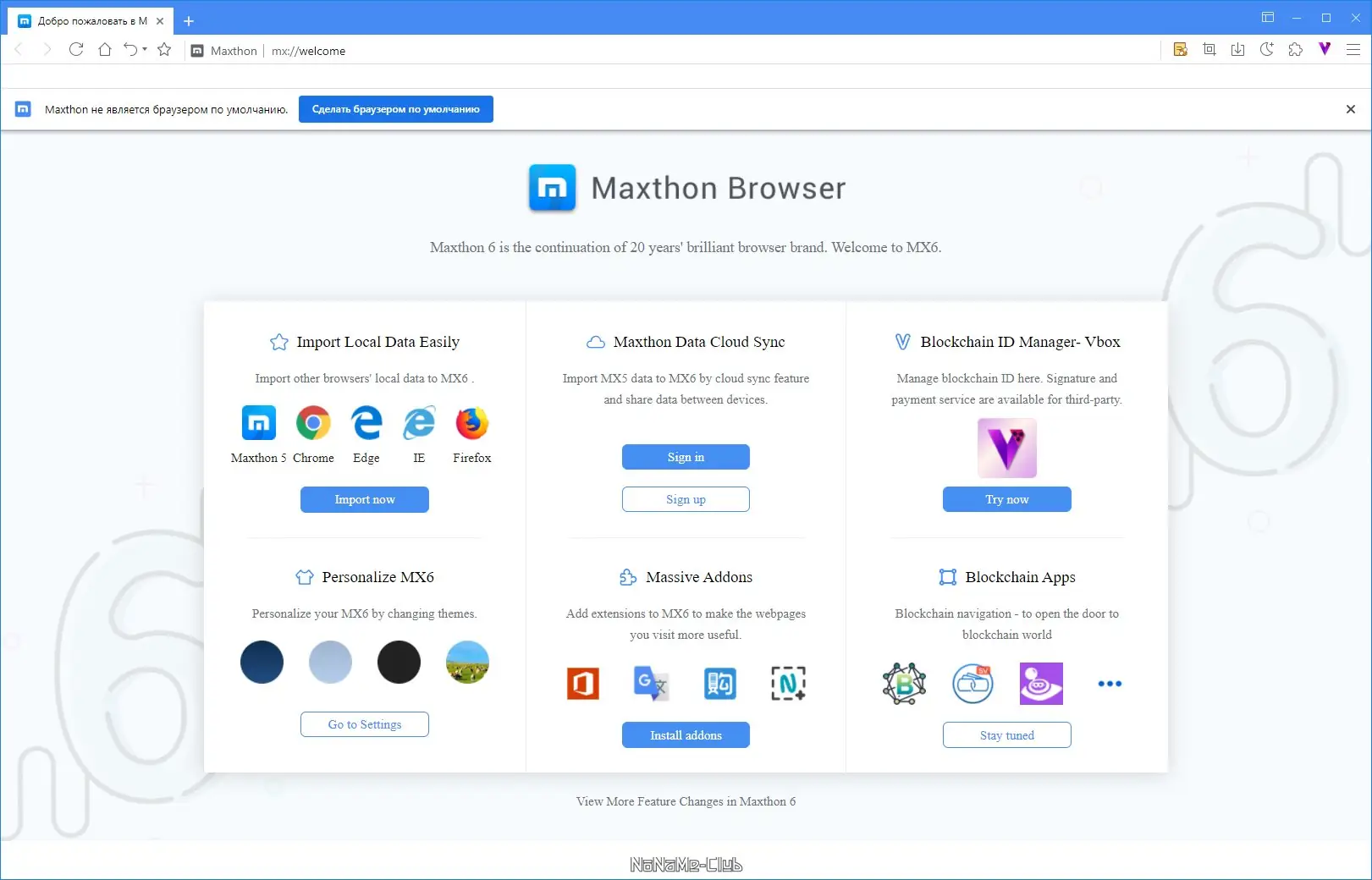Click the Firefox browser icon
Image resolution: width=1372 pixels, height=880 pixels.
tap(472, 423)
